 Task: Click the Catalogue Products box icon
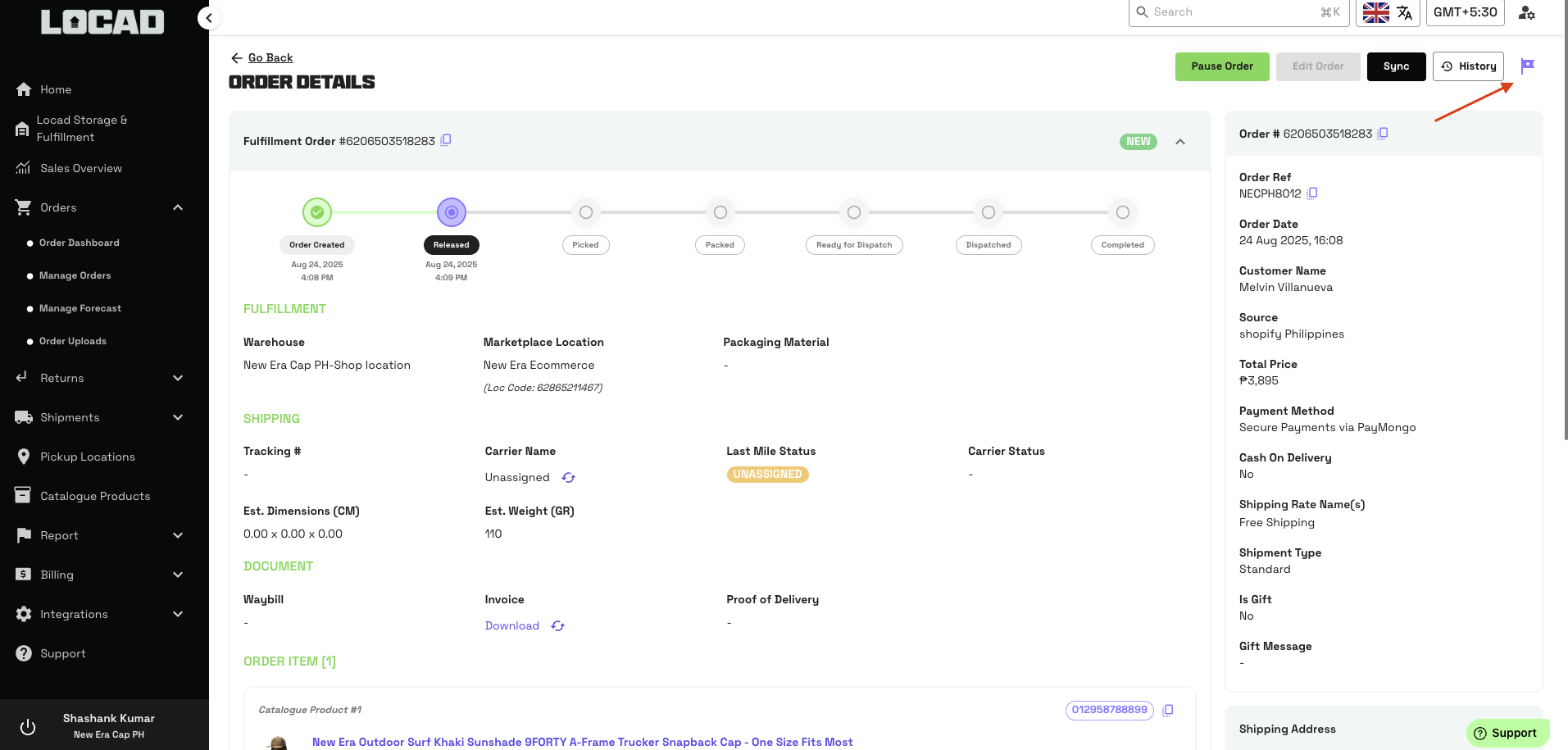(23, 495)
